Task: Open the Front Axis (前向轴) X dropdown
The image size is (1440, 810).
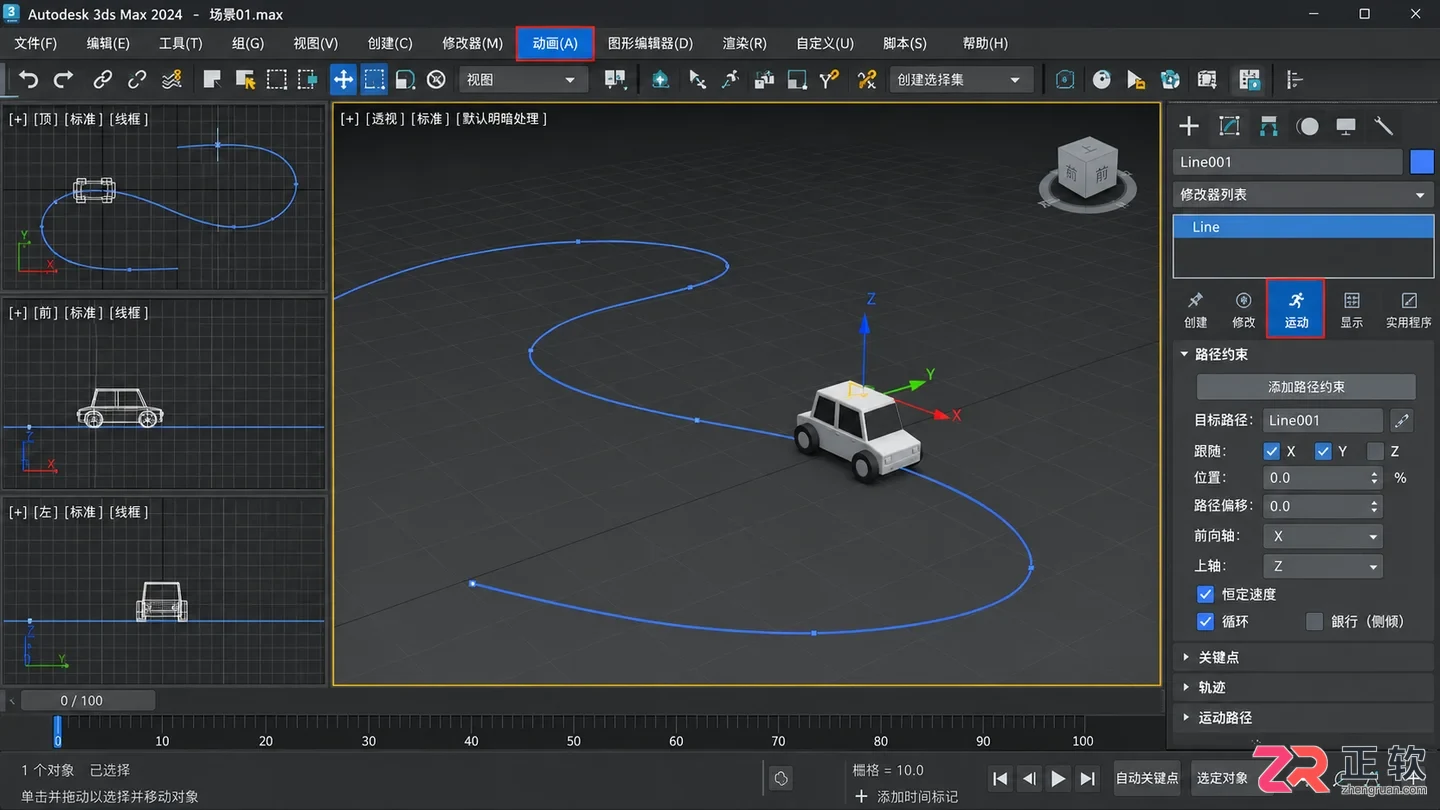Action: click(x=1323, y=536)
